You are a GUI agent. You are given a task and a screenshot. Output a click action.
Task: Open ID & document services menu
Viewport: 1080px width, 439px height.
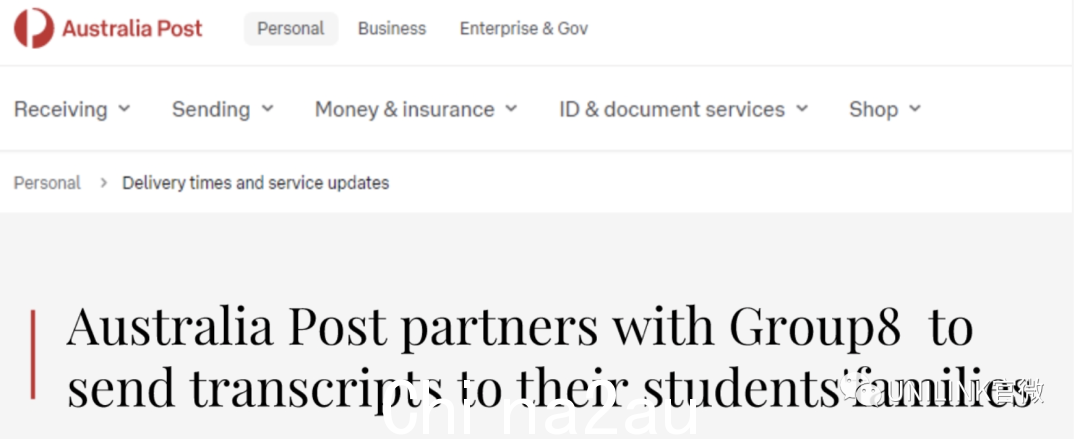[672, 109]
